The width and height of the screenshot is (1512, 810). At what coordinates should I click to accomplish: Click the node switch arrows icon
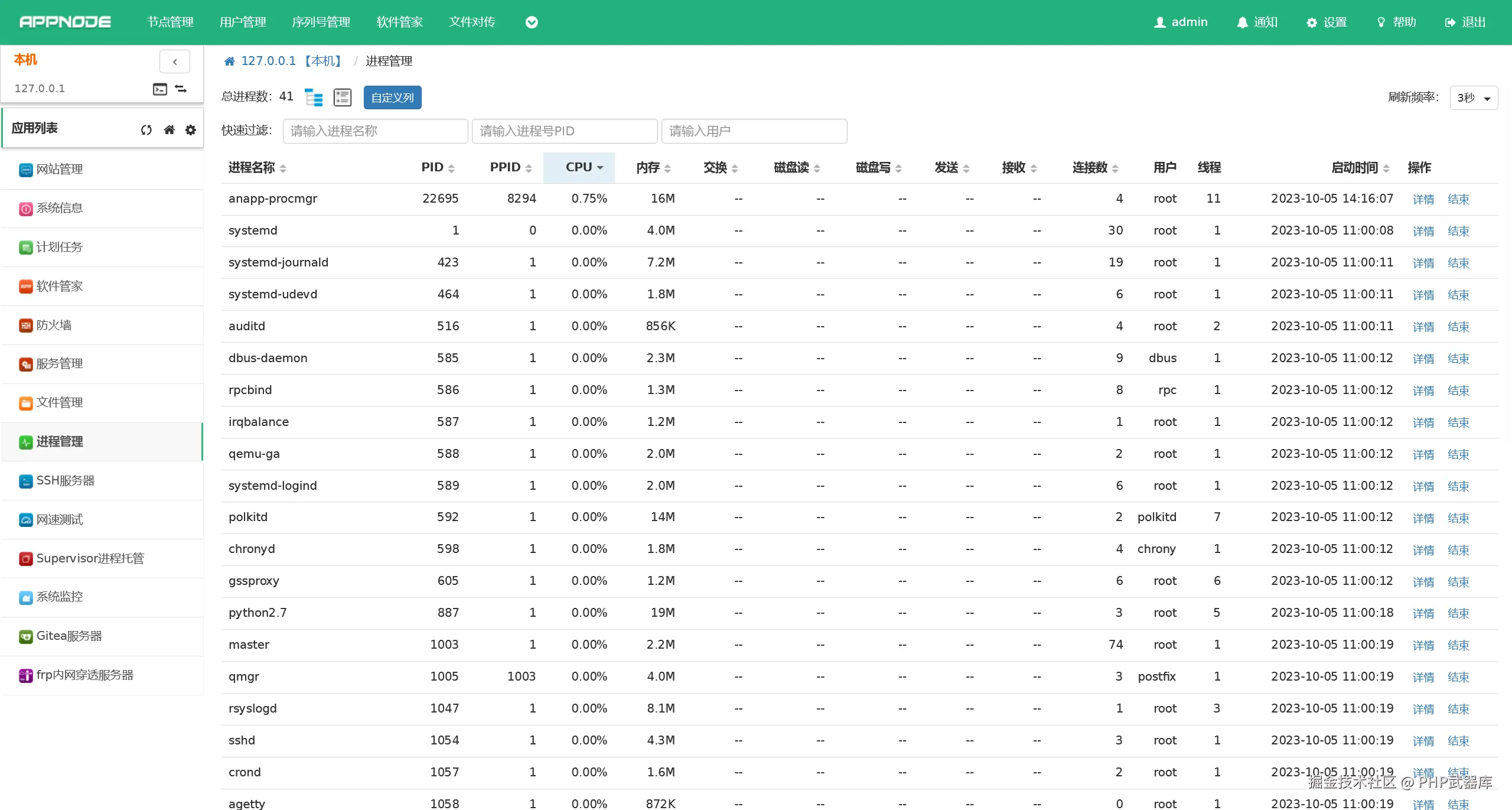pyautogui.click(x=181, y=89)
